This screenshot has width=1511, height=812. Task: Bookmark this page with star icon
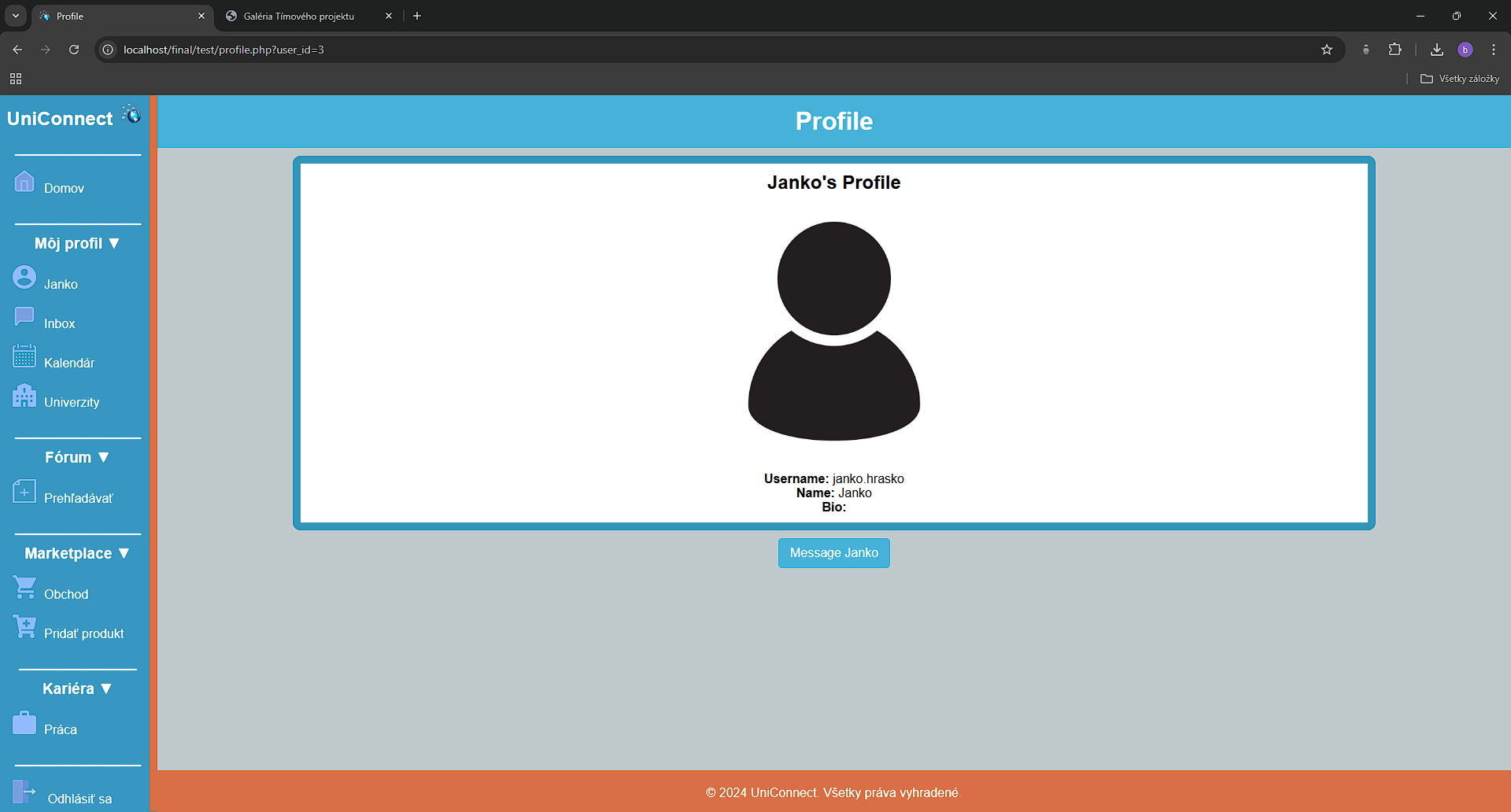point(1327,50)
